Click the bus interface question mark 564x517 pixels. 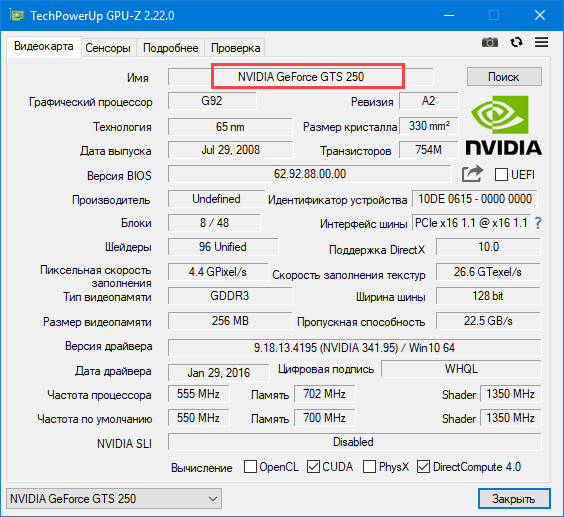pos(538,223)
